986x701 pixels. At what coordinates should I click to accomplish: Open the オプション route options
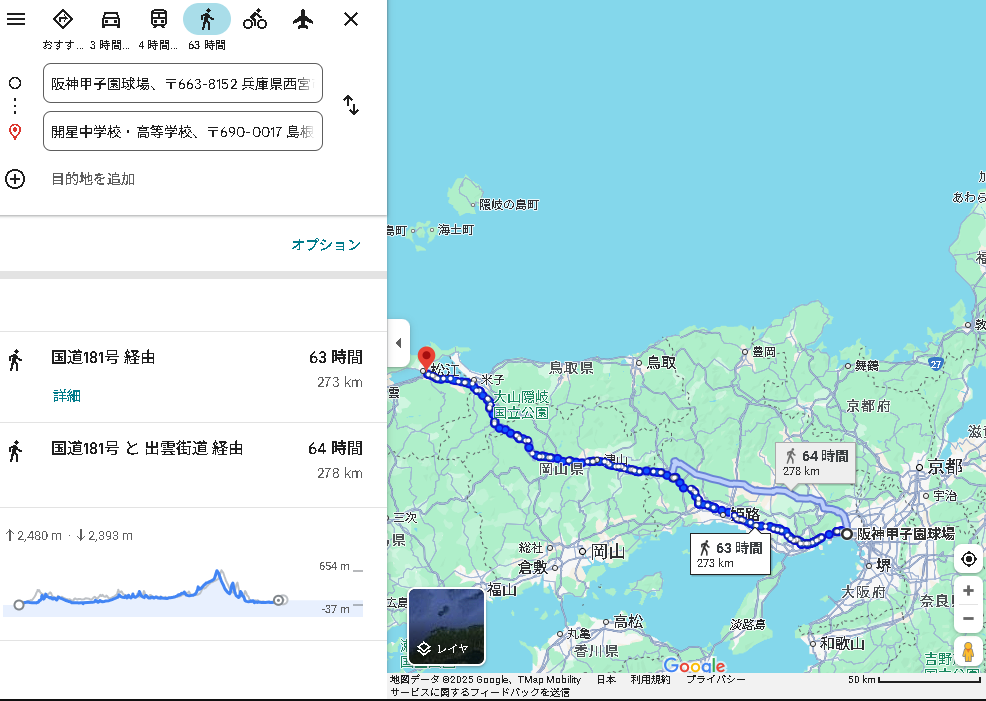[x=326, y=245]
